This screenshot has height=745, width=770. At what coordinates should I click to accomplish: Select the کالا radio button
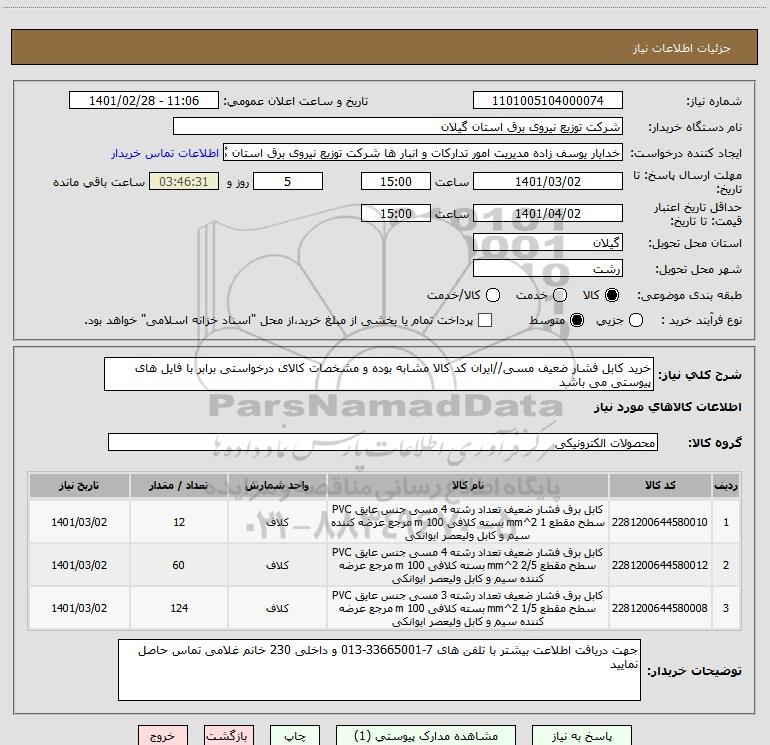612,295
